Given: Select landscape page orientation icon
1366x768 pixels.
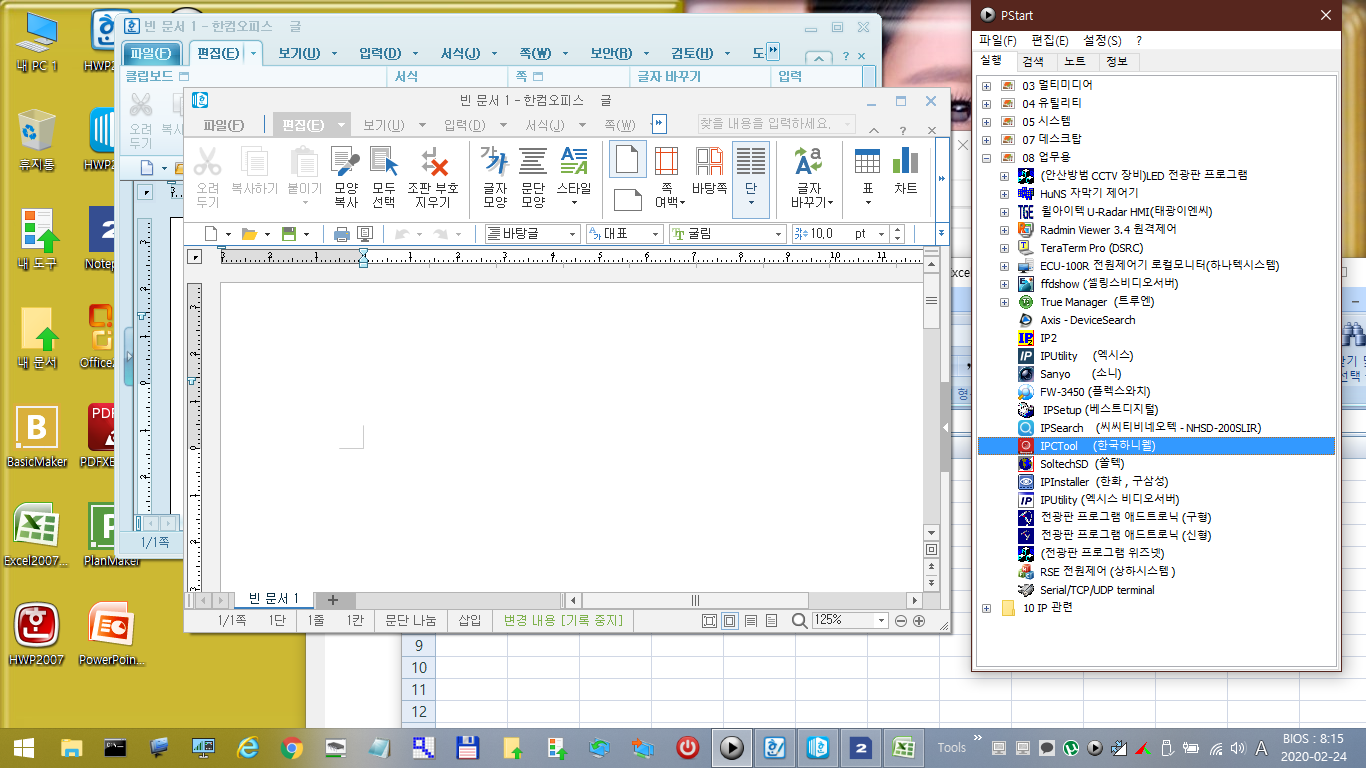Looking at the screenshot, I should (627, 199).
